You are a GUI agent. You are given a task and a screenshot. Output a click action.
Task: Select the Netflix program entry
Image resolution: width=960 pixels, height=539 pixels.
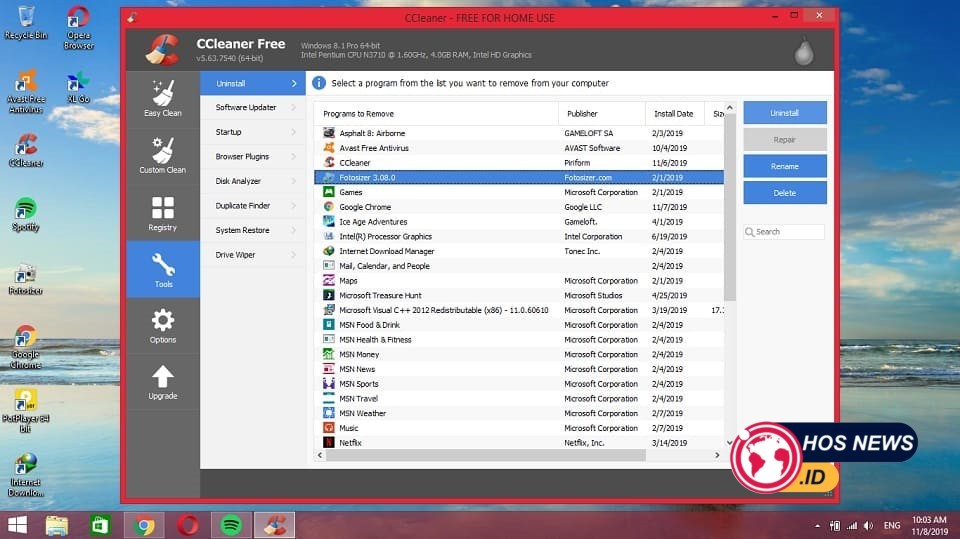tap(350, 442)
